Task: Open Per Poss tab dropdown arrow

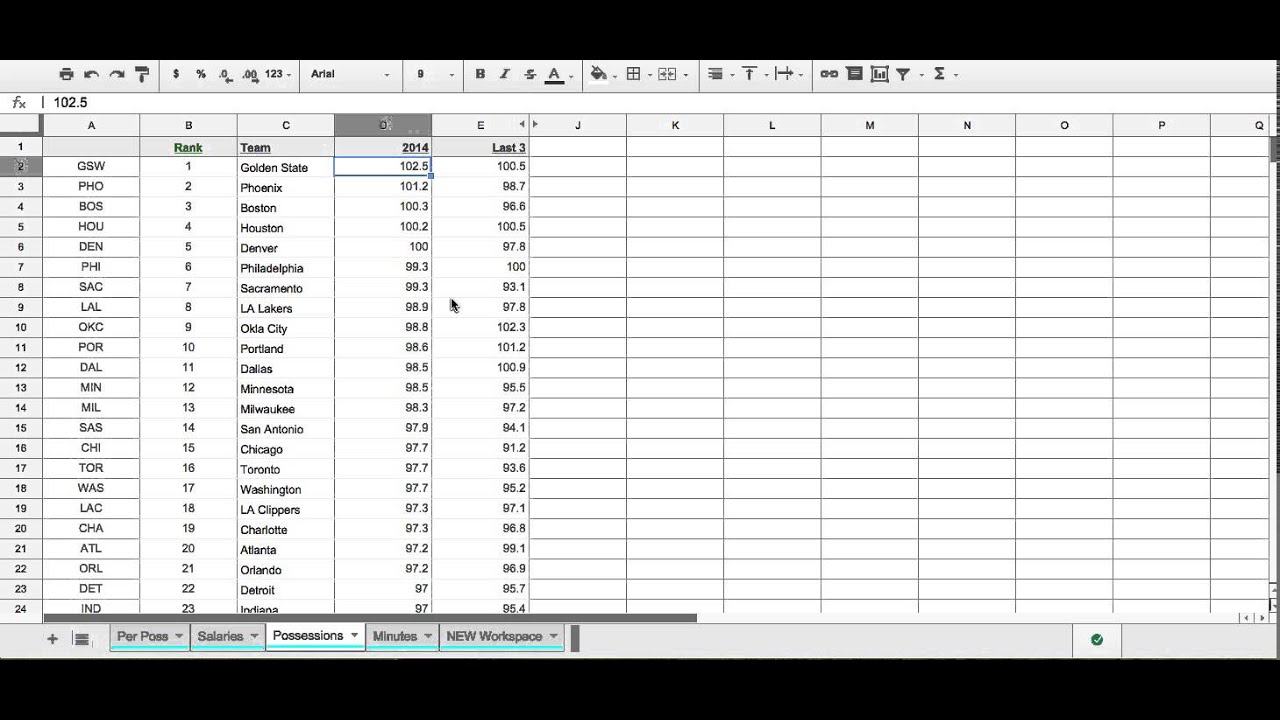Action: (179, 636)
